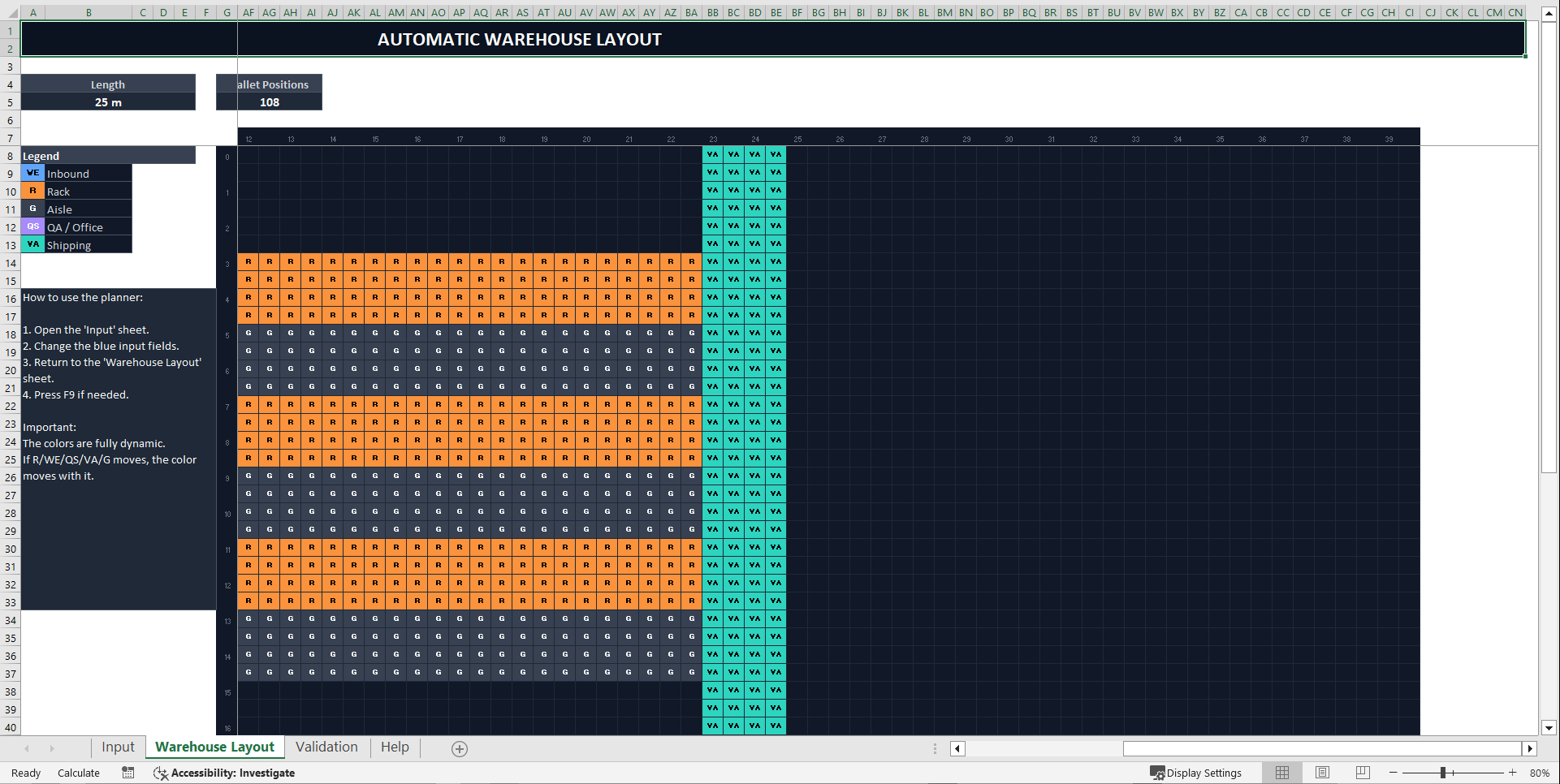This screenshot has height=784, width=1560.
Task: Select row 40 header
Action: coord(10,726)
